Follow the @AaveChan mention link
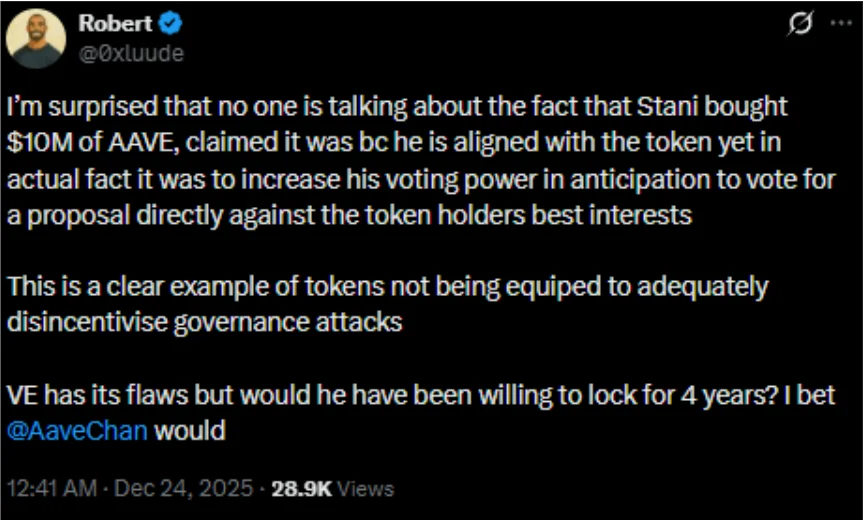This screenshot has width=863, height=520. (77, 431)
